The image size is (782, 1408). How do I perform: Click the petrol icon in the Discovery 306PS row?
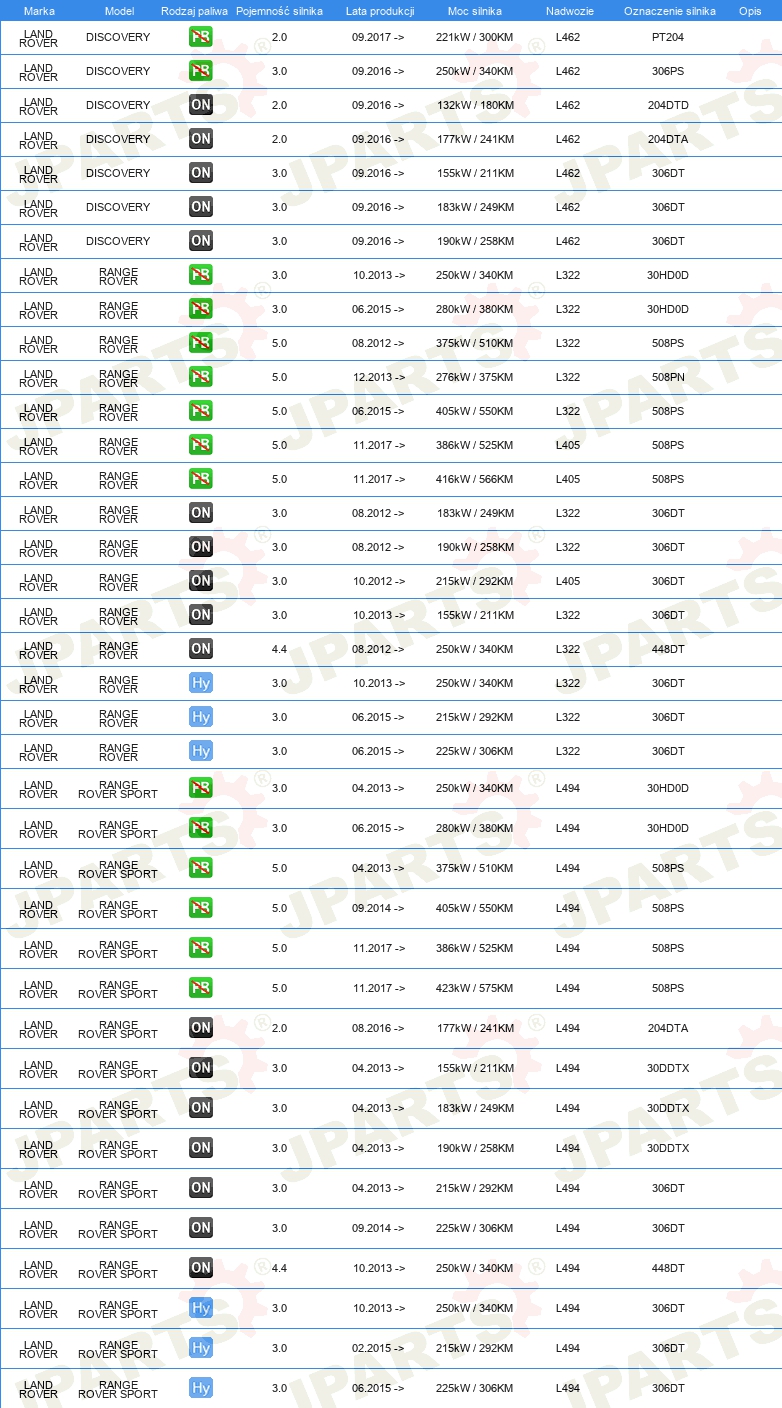(x=201, y=71)
